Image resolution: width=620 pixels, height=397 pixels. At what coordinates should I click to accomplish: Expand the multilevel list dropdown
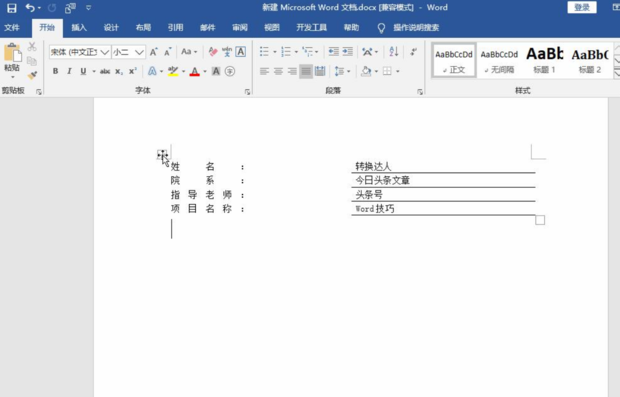click(317, 52)
